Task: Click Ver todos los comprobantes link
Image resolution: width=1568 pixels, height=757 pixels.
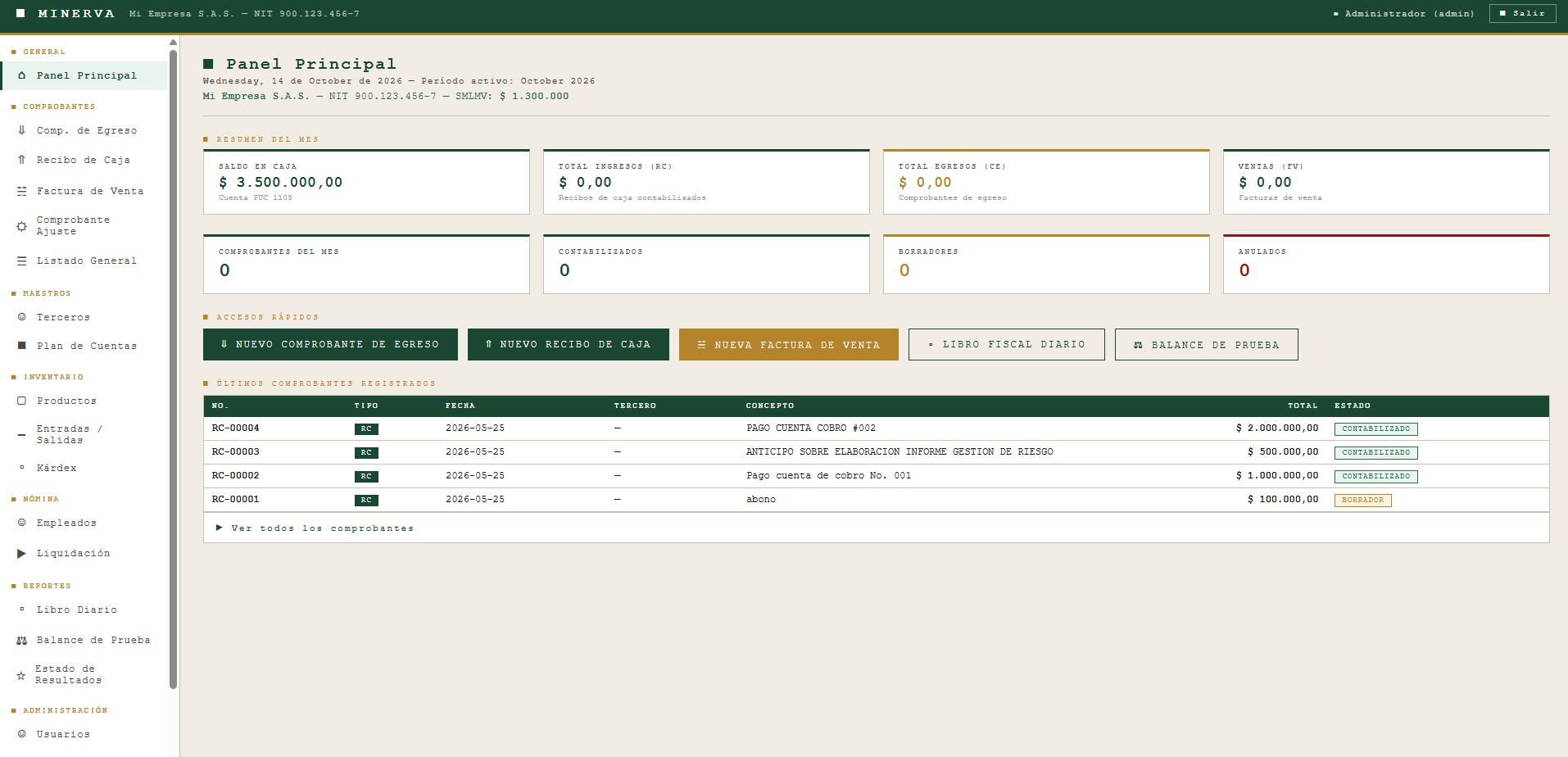Action: tap(315, 528)
